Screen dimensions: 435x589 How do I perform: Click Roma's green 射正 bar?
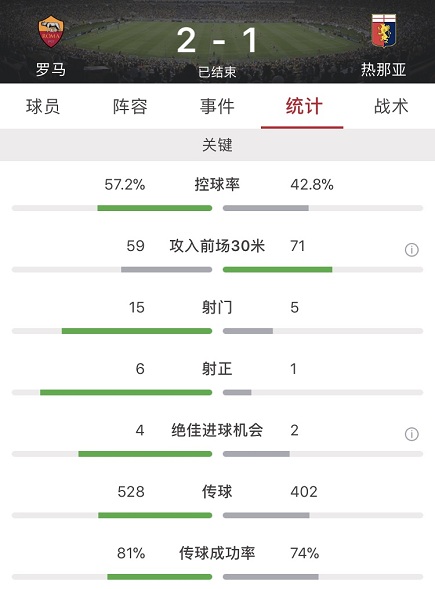tap(126, 393)
